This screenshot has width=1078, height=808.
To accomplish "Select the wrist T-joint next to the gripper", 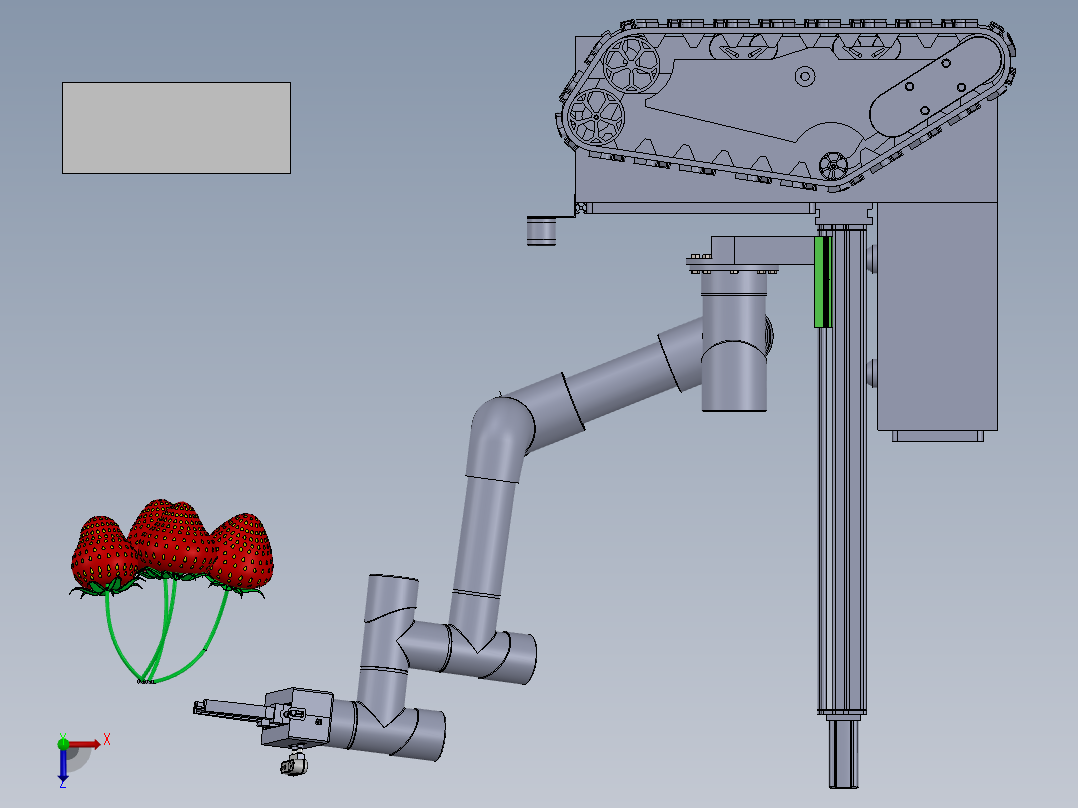I will [x=388, y=729].
